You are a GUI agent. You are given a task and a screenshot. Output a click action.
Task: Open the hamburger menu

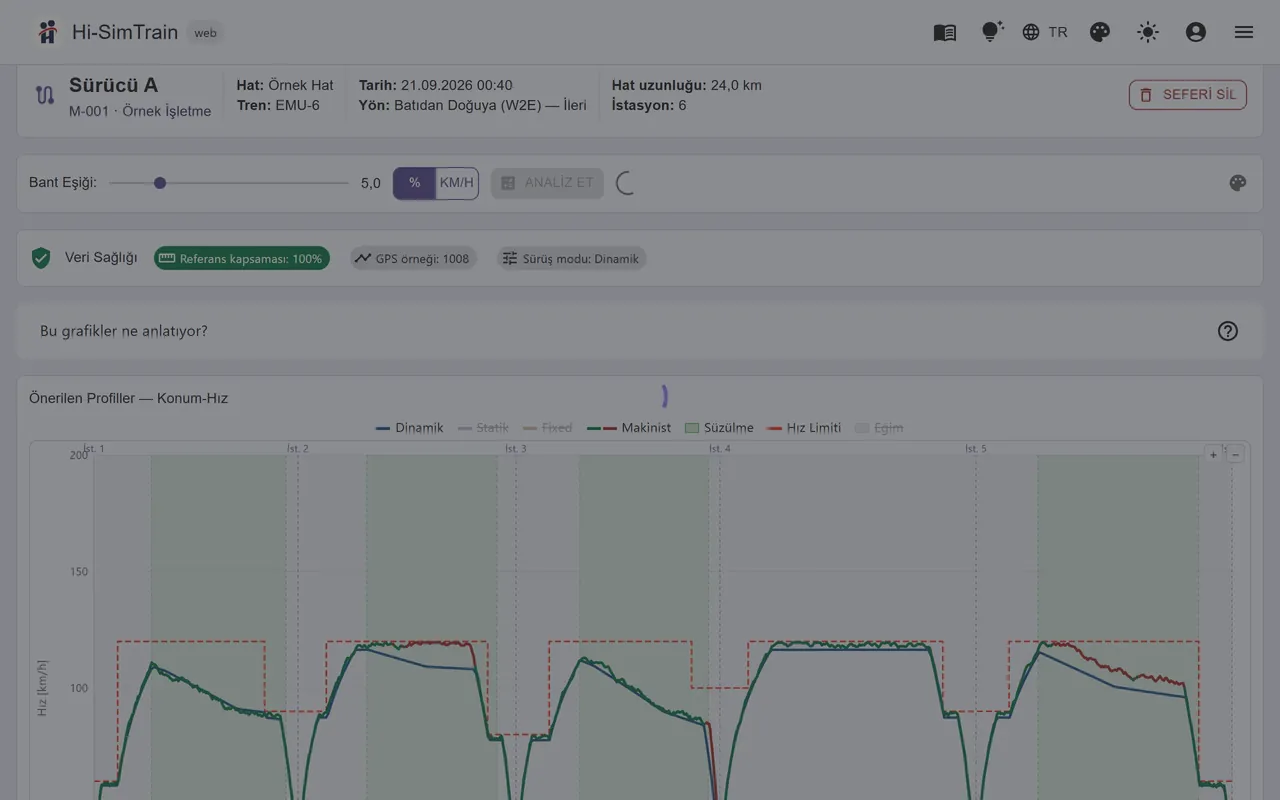click(x=1244, y=32)
